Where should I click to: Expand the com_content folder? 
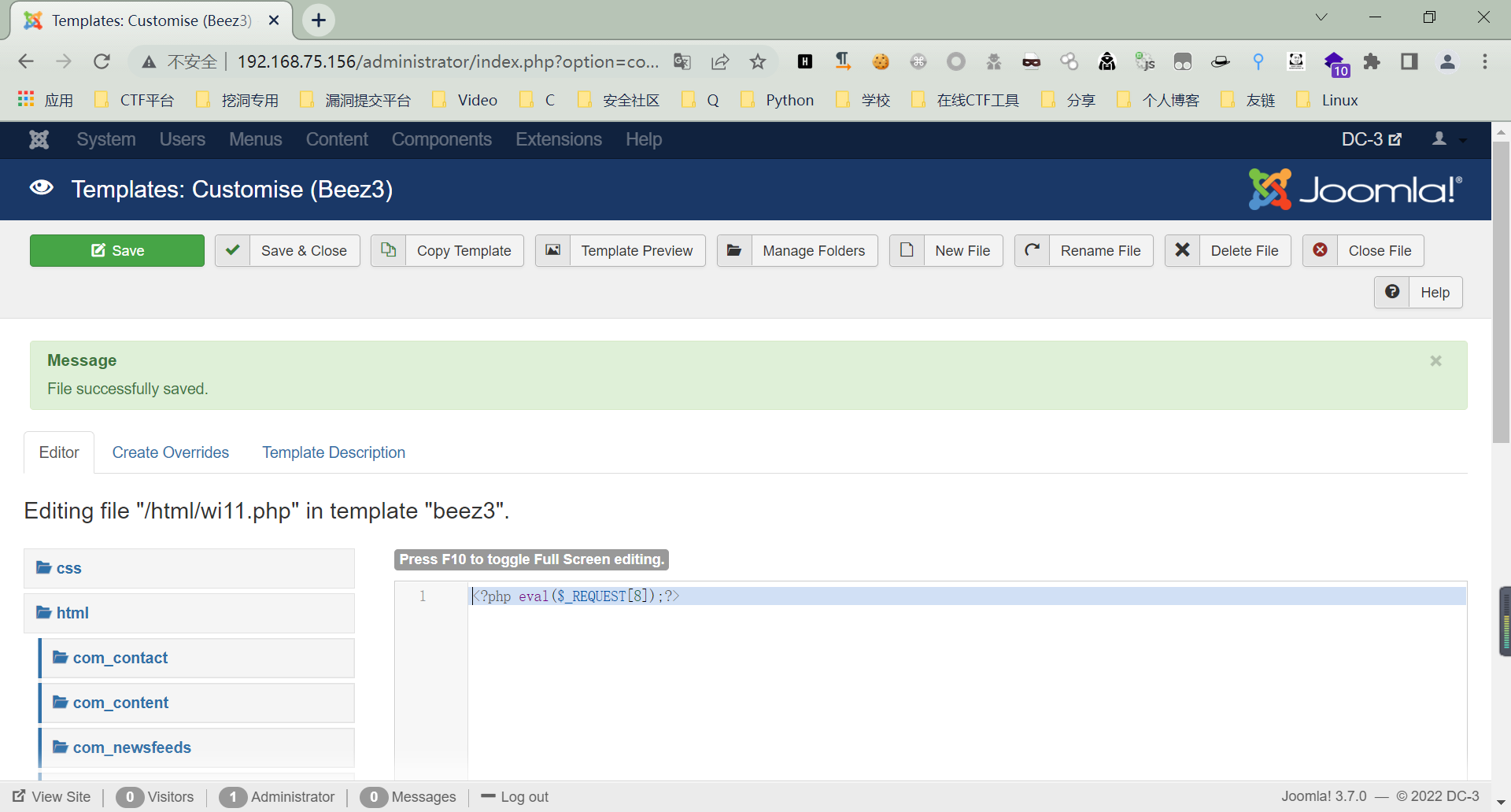coord(197,703)
